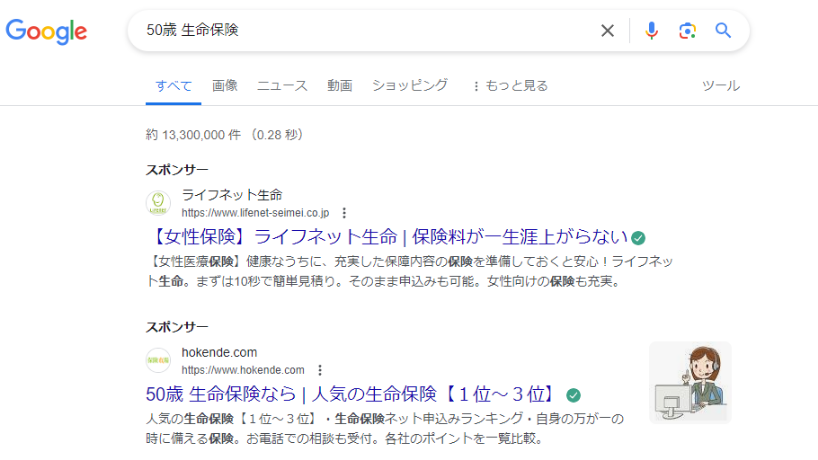Screen dimensions: 818x460
Task: Click Lifenet favicon logo
Action: coord(158,203)
